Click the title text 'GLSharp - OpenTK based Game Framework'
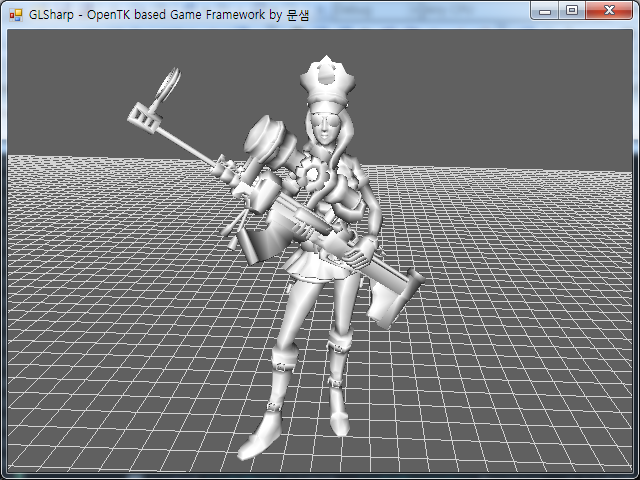The height and width of the screenshot is (480, 640). (147, 15)
